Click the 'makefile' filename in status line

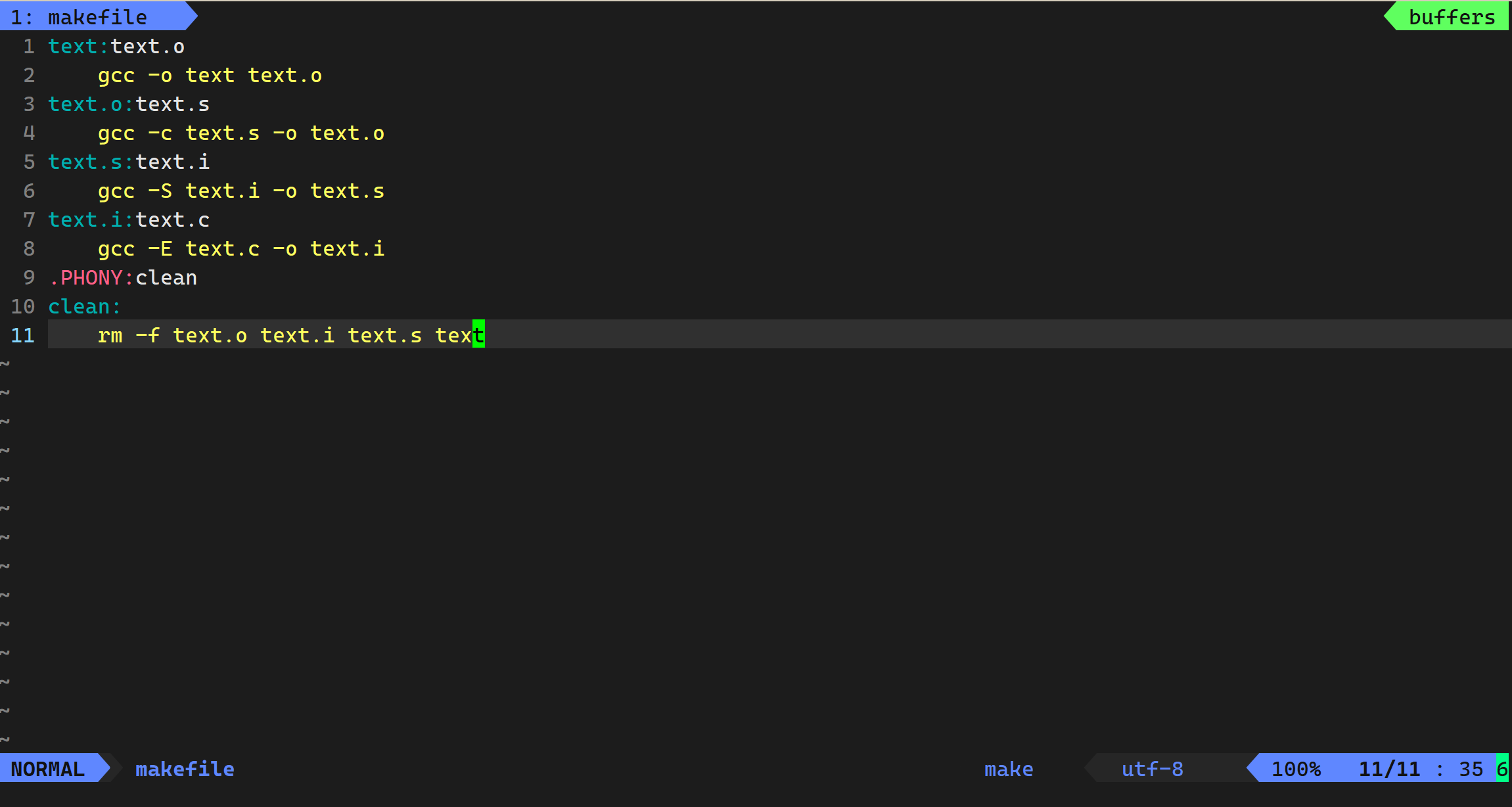pyautogui.click(x=185, y=769)
